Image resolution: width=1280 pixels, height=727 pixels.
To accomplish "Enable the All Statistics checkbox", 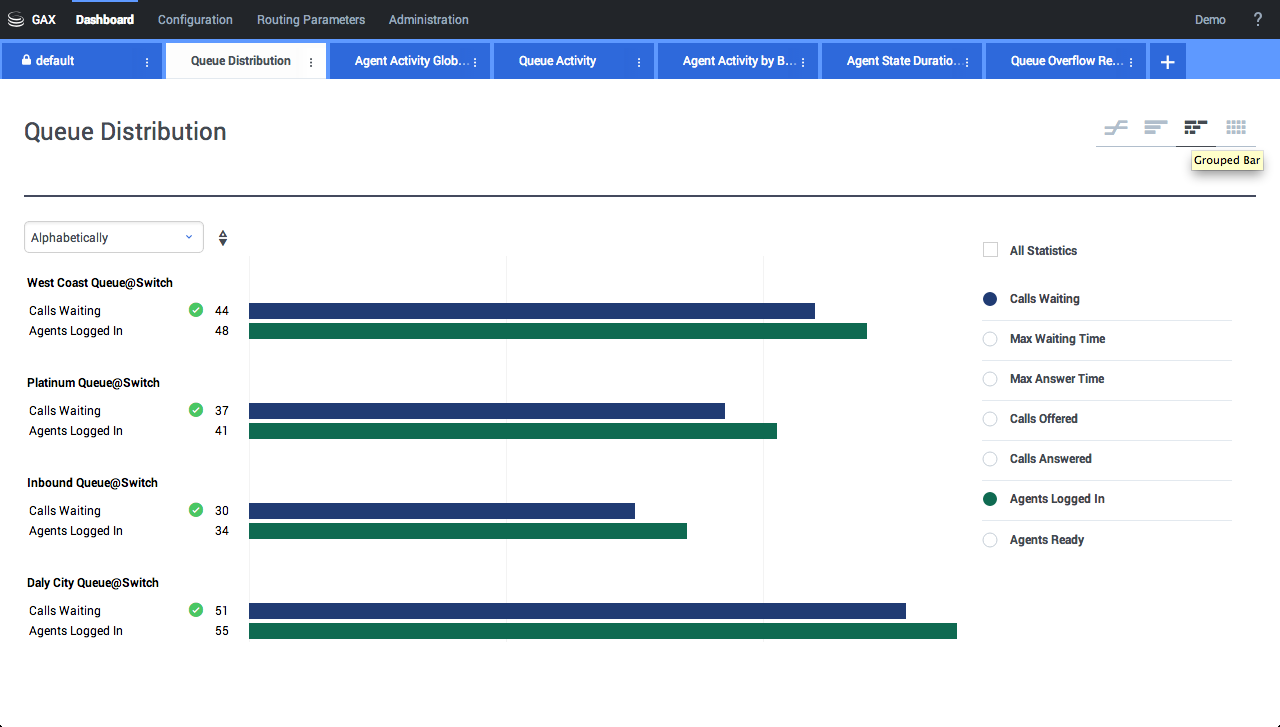I will point(990,250).
